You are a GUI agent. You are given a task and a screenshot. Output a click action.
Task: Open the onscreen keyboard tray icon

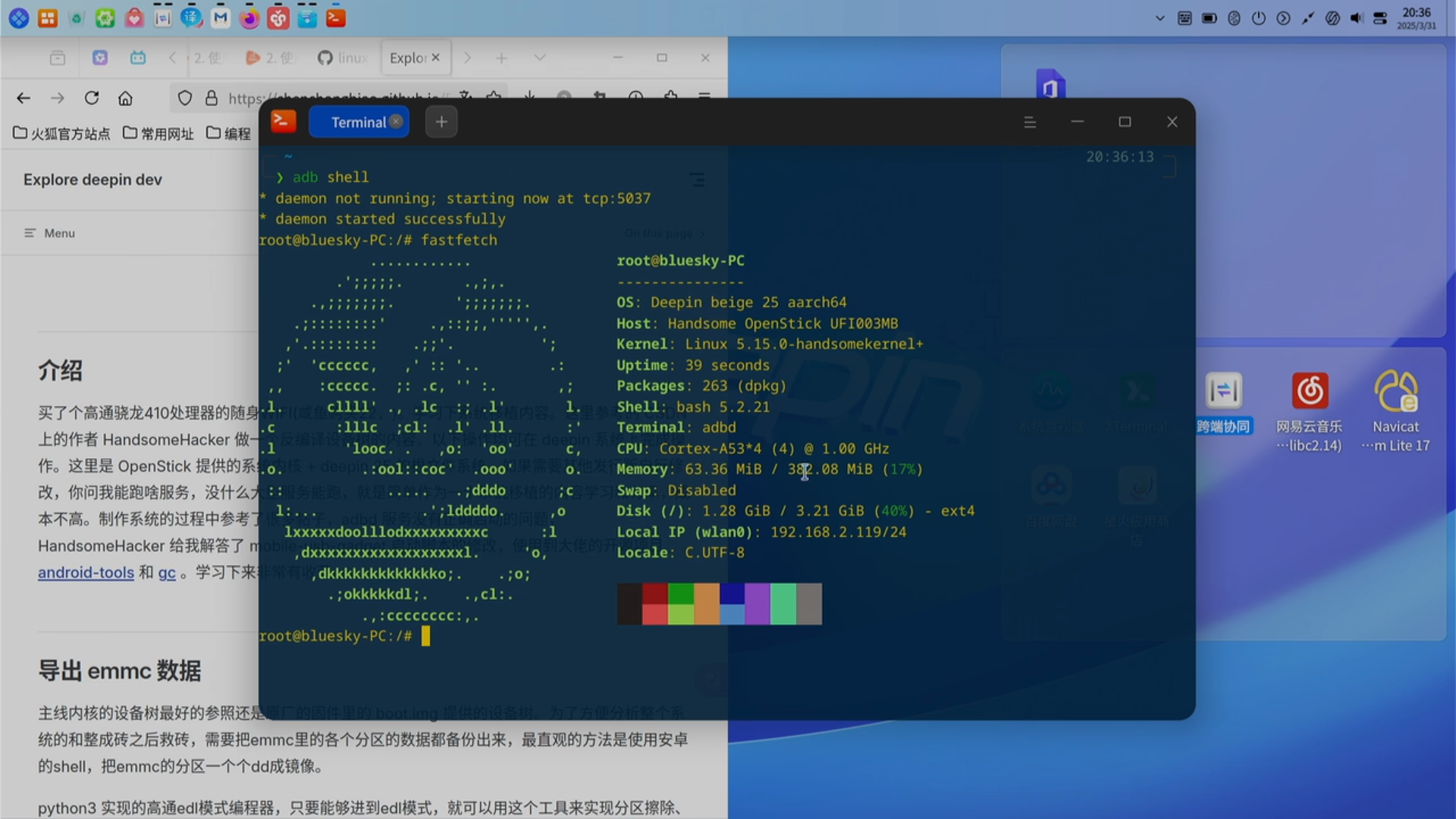coord(1185,18)
